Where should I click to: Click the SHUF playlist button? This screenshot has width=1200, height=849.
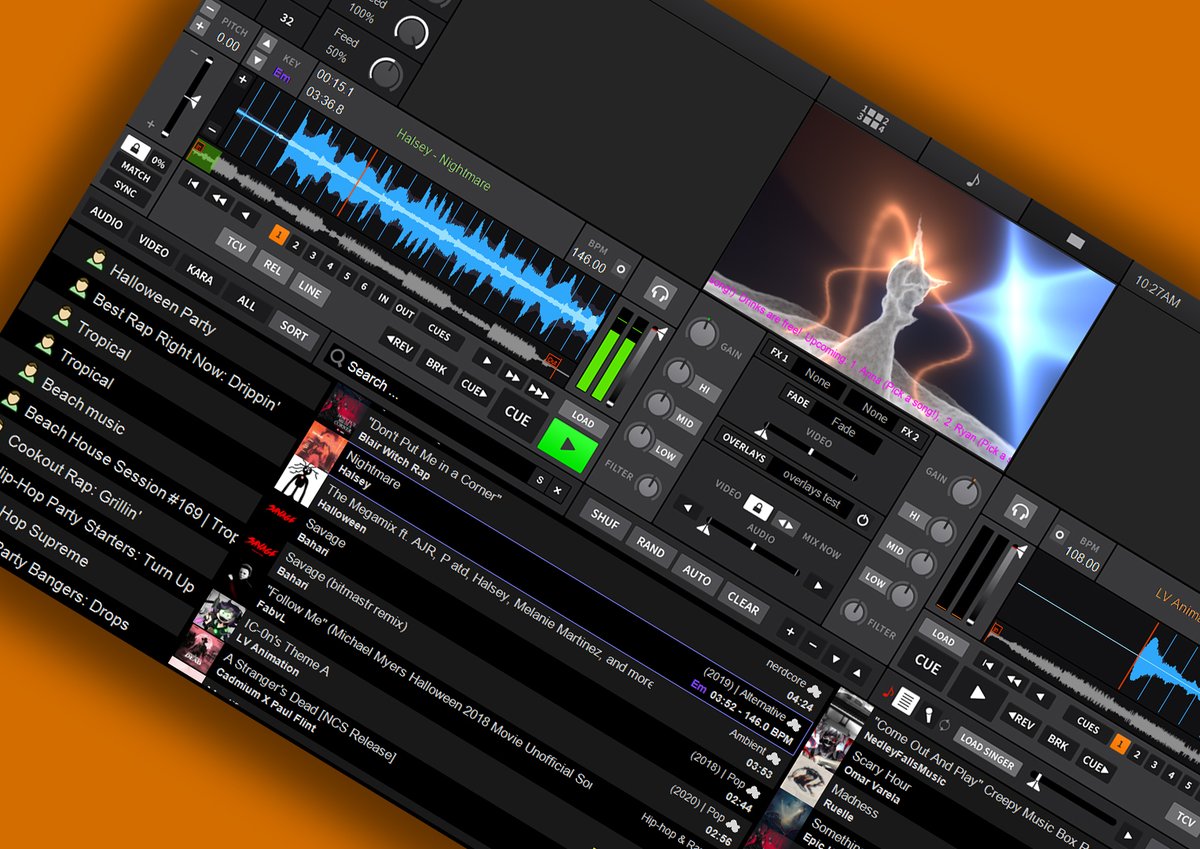(x=605, y=519)
